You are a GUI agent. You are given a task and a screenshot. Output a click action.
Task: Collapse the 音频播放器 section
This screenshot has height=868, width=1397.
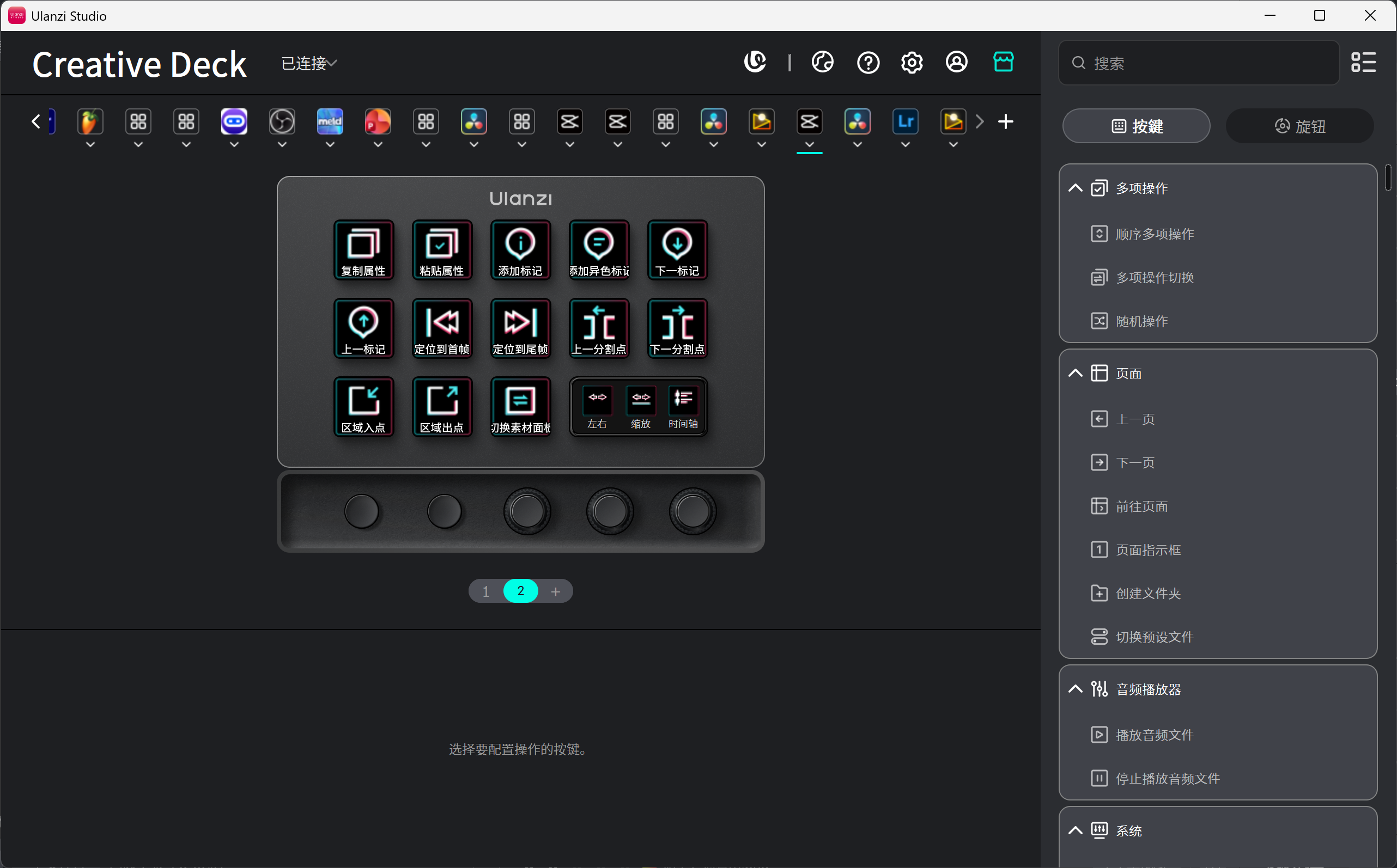pyautogui.click(x=1076, y=689)
